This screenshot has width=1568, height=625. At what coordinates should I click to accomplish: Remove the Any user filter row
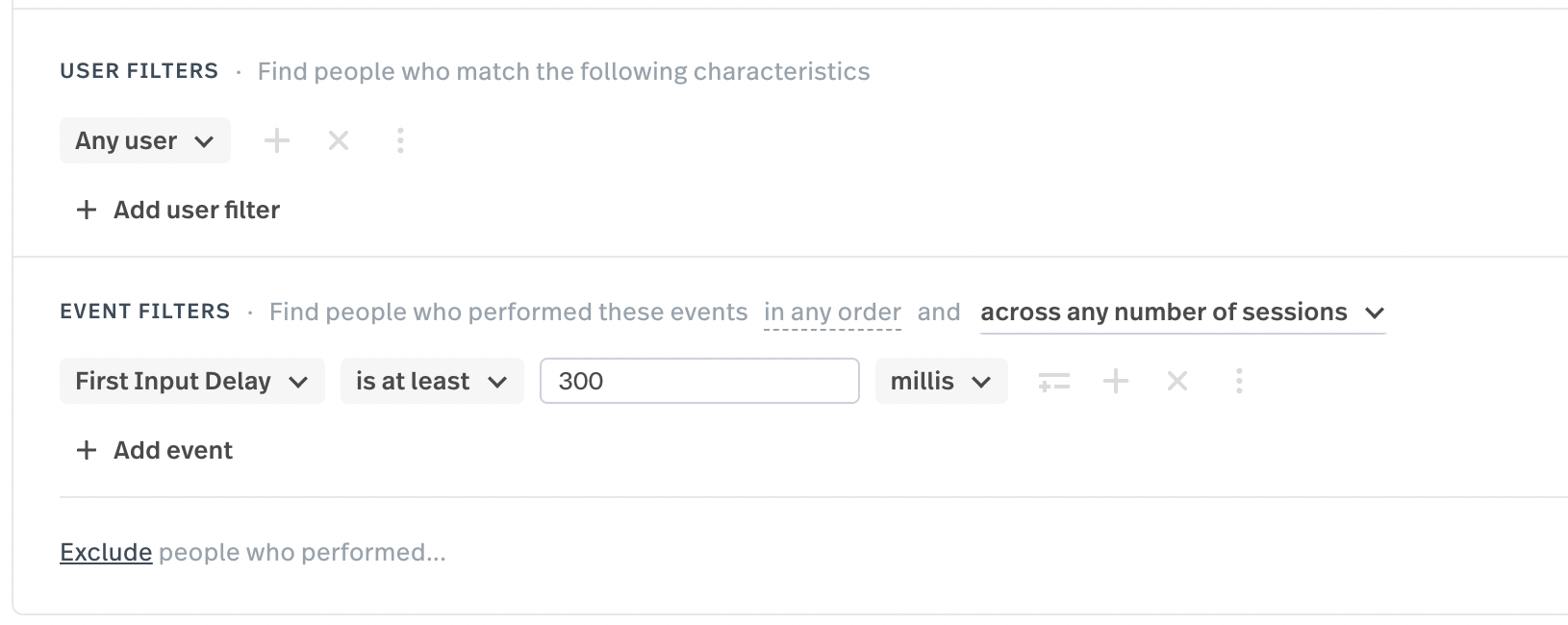[x=339, y=141]
